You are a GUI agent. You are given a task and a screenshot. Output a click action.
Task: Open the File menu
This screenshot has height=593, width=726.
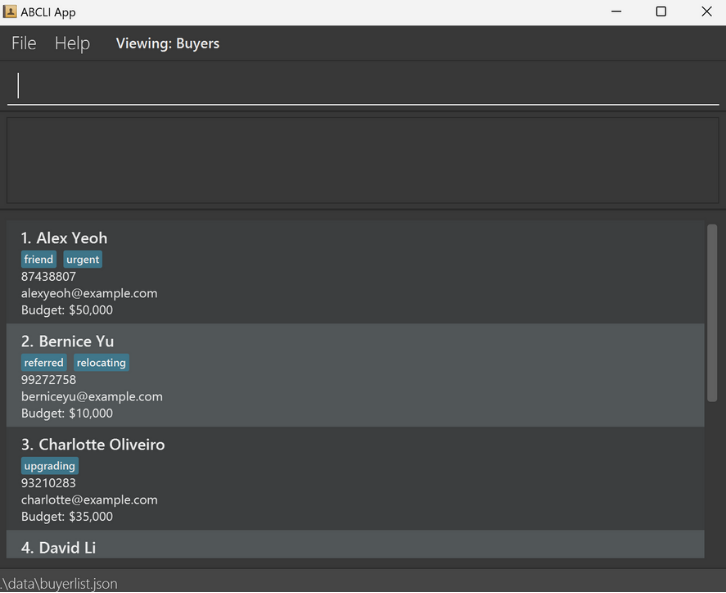pyautogui.click(x=23, y=43)
